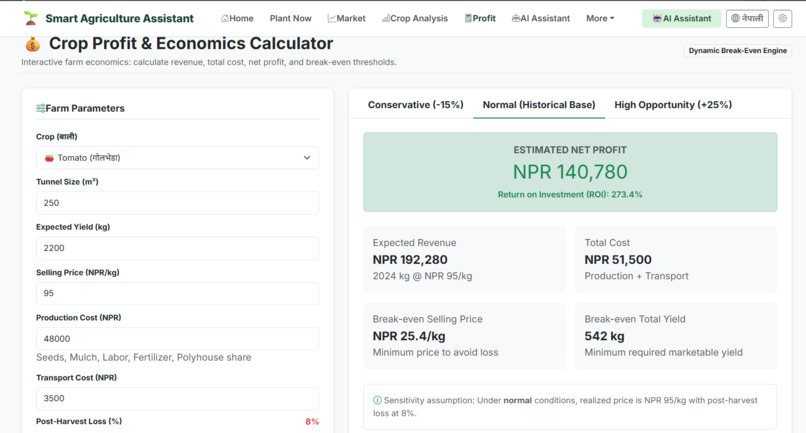Click the NPR 25.4/kg break-even price
806x433 pixels.
coord(409,336)
